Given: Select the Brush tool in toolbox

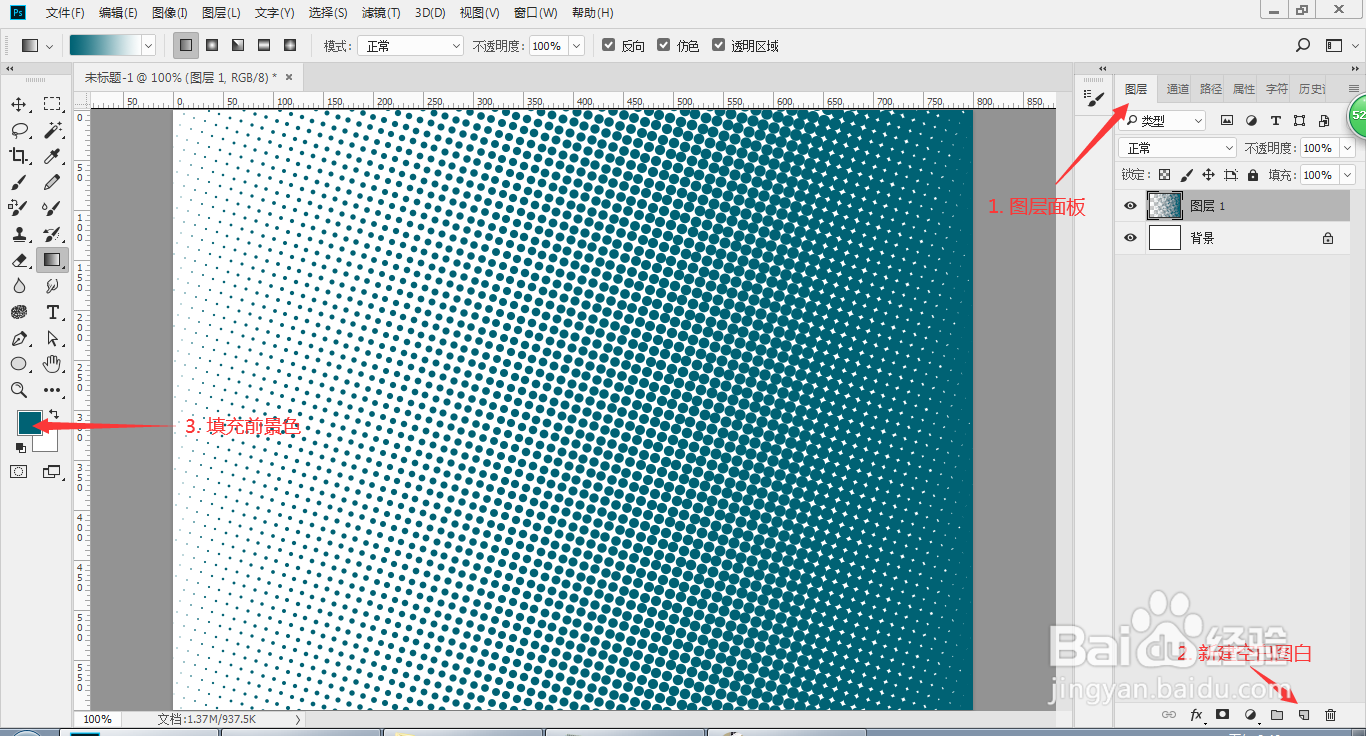Looking at the screenshot, I should [19, 182].
